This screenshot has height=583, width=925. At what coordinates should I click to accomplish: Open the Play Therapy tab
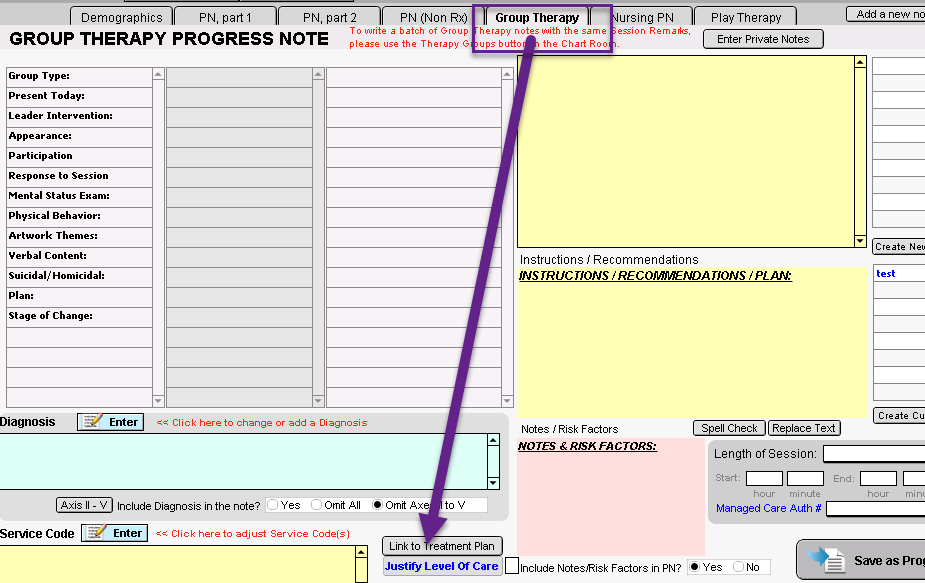tap(745, 17)
